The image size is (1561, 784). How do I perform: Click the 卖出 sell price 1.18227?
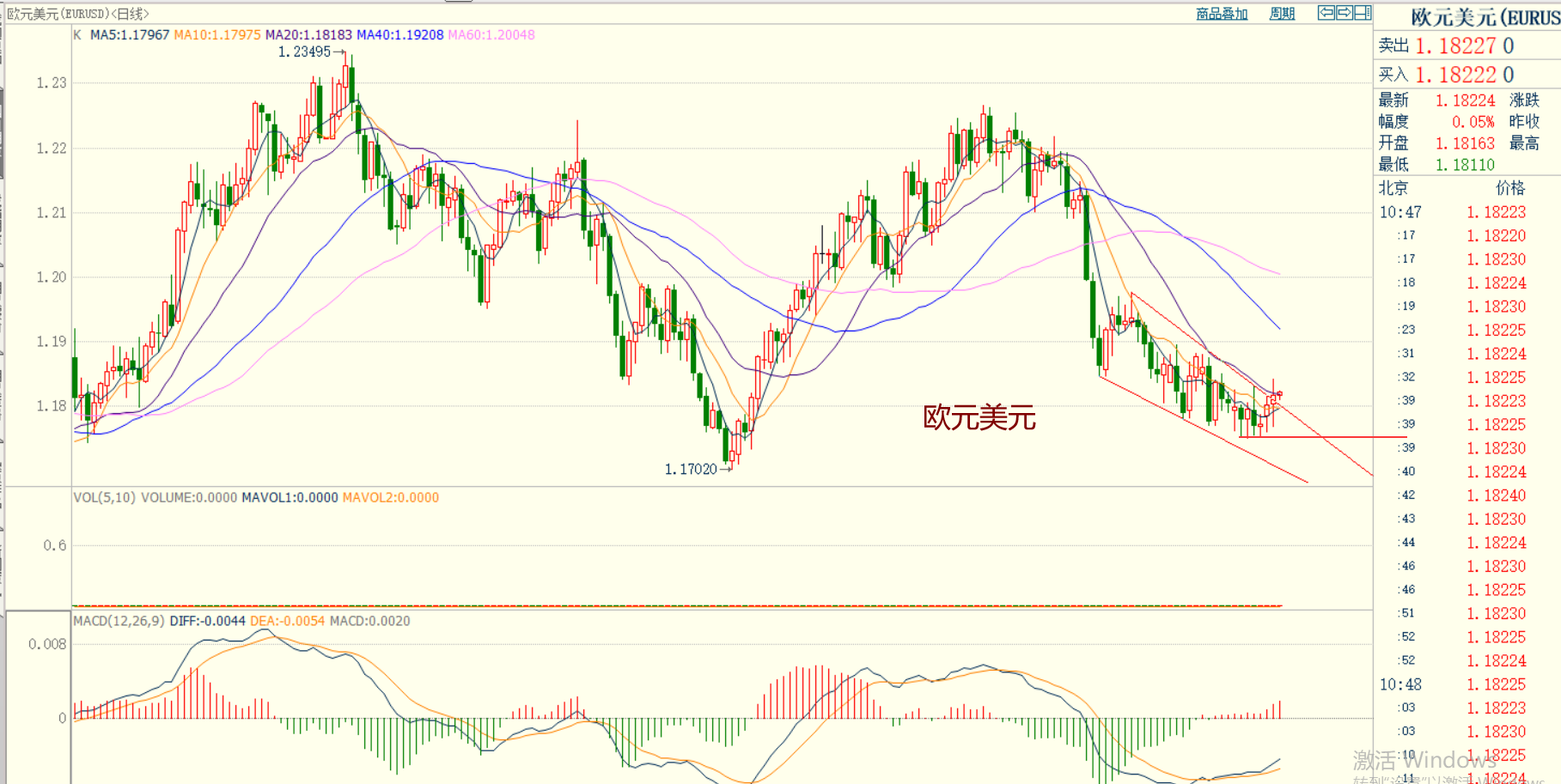(1456, 46)
